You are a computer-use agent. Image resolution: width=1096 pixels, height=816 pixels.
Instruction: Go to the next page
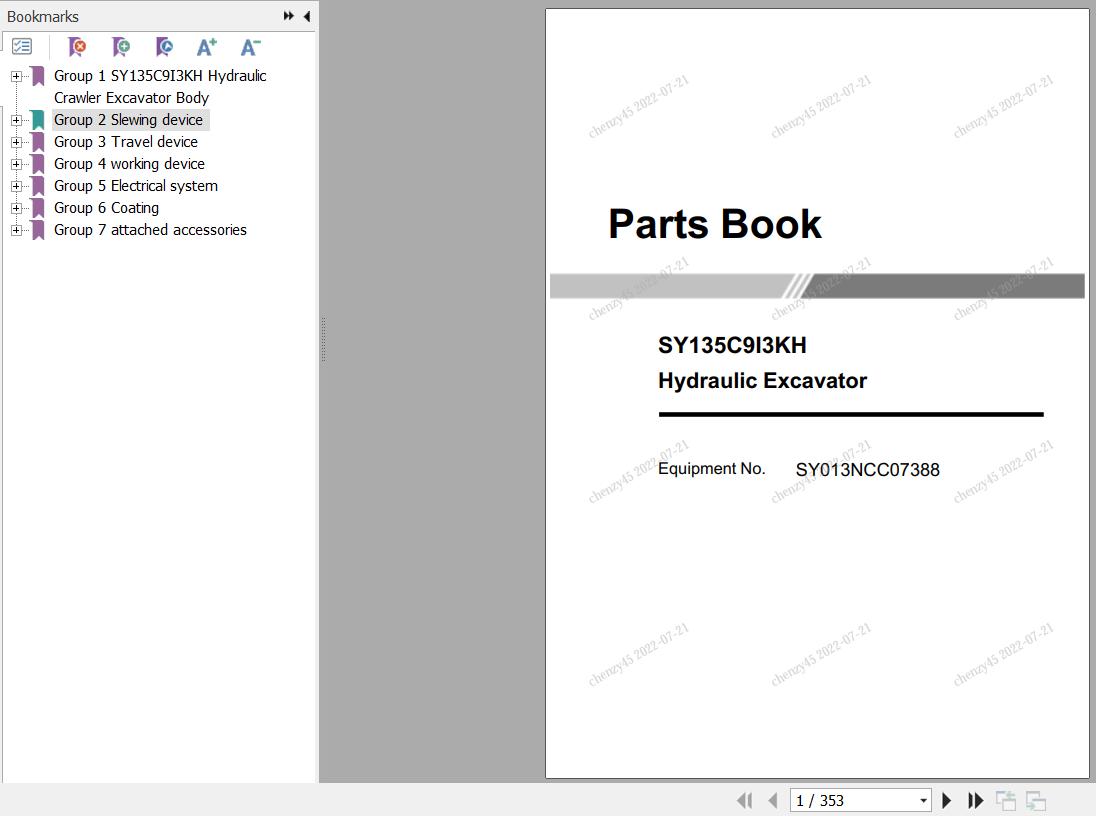[946, 800]
